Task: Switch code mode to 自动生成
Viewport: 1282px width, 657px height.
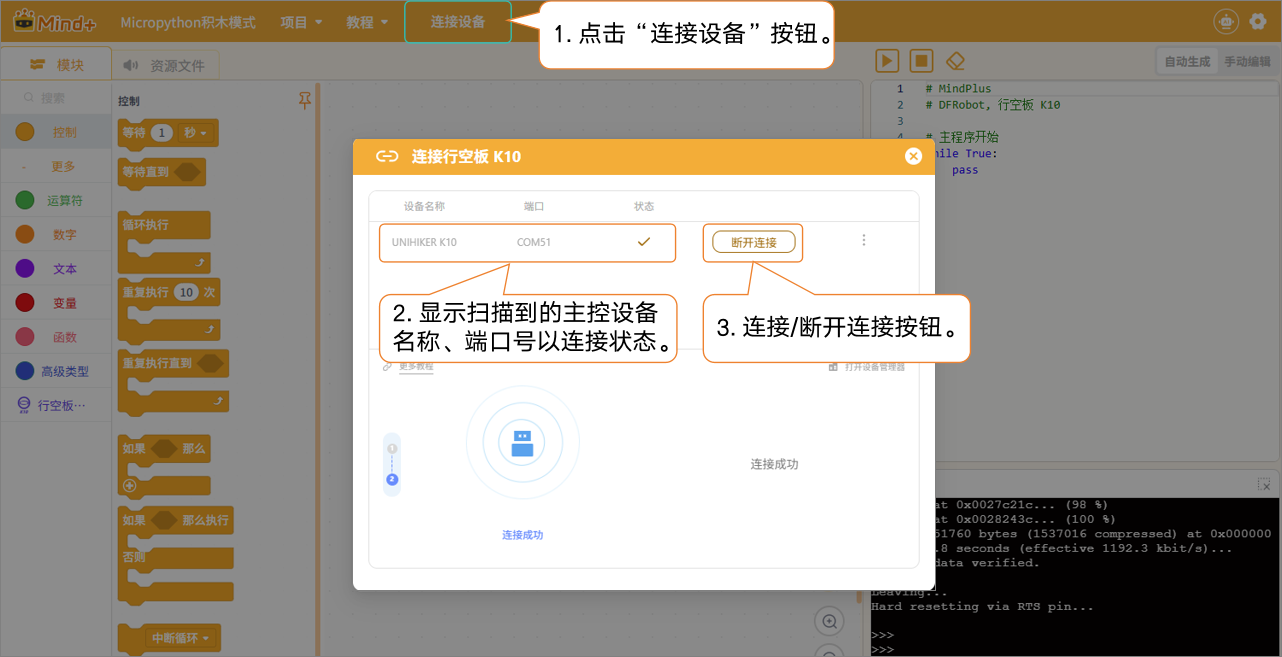Action: click(x=1187, y=62)
